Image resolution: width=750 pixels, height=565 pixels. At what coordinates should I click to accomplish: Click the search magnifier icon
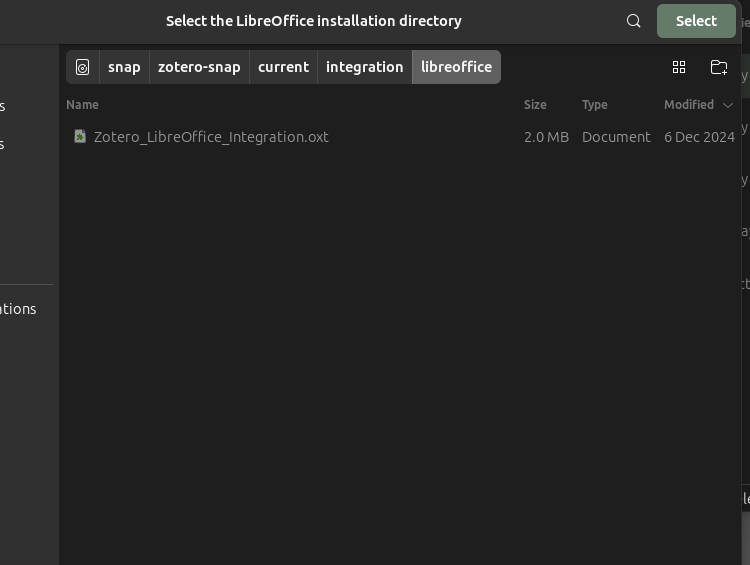coord(633,21)
